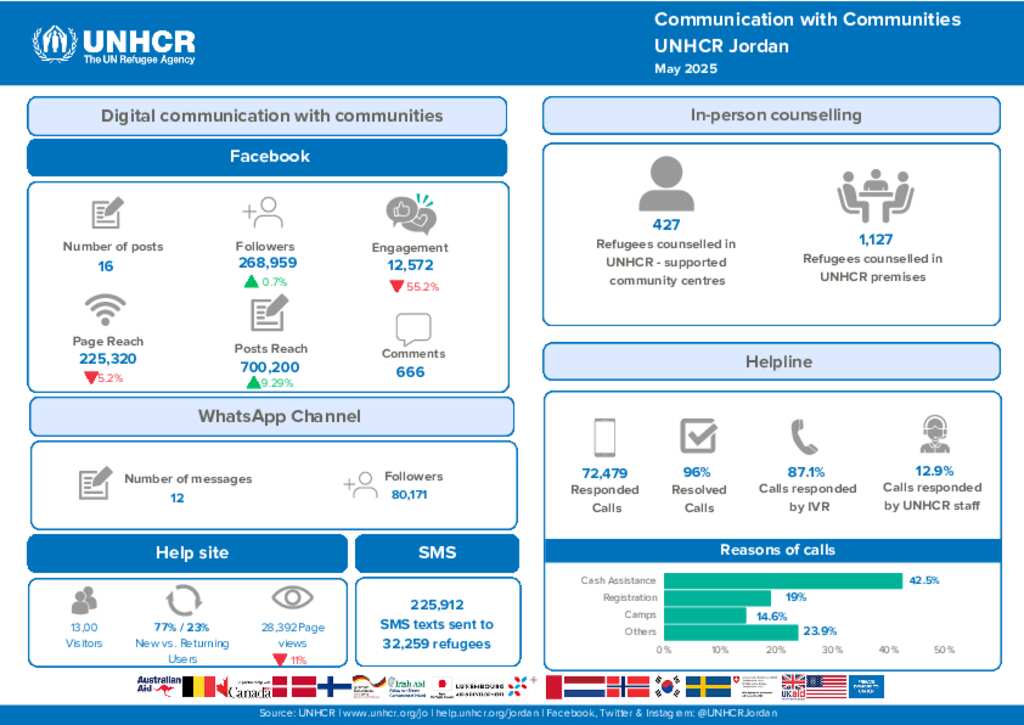Screen dimensions: 1024x725
Task: Click the single person icon above 427
Action: (666, 184)
